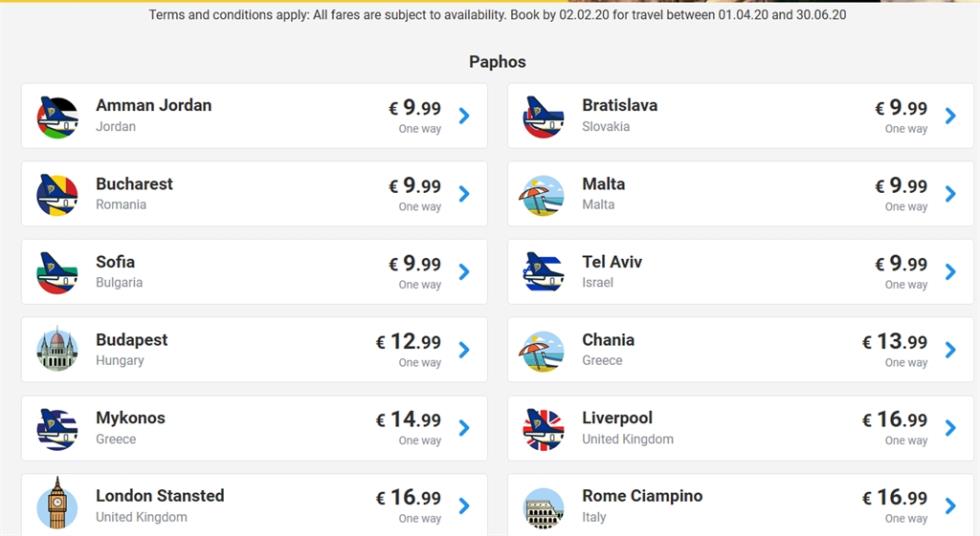Click the Paphos section heading
Image resolution: width=980 pixels, height=536 pixels.
(498, 62)
